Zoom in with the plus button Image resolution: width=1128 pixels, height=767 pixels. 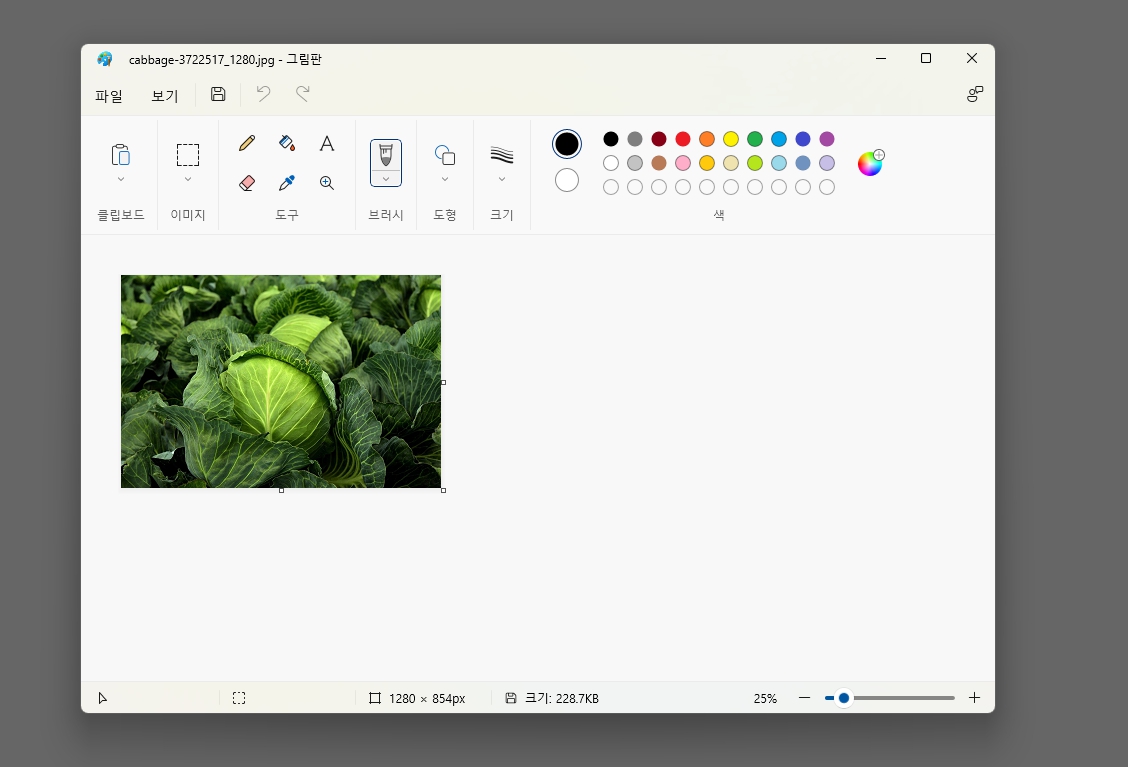974,698
